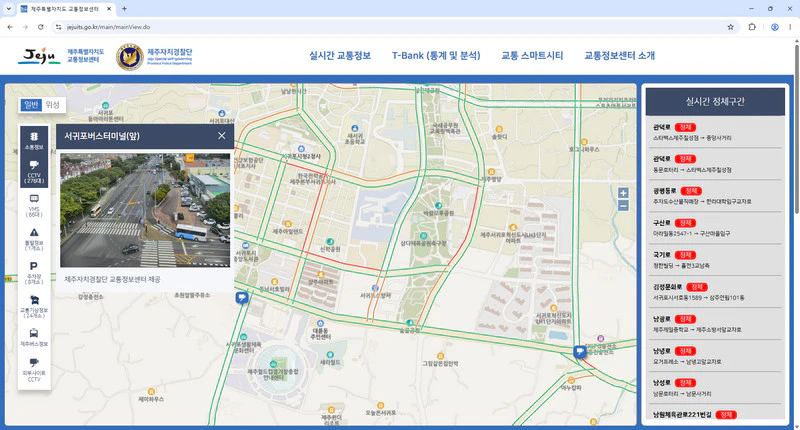The height and width of the screenshot is (430, 800).
Task: Open 외부사이트 CCTV link
Action: coord(34,370)
